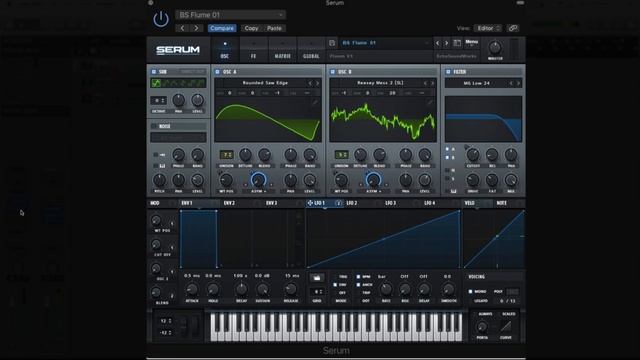The image size is (640, 360).
Task: Open the OSC B ASYM warp mode dropdown
Action: click(373, 191)
